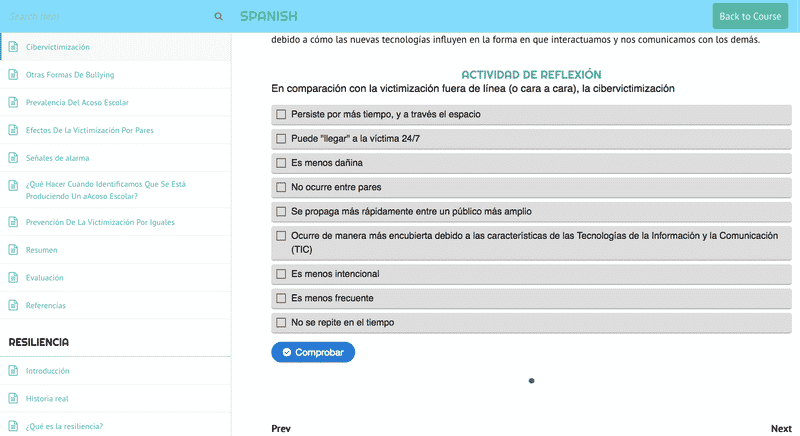
Task: Click the Comprobar button label
Action: [319, 352]
